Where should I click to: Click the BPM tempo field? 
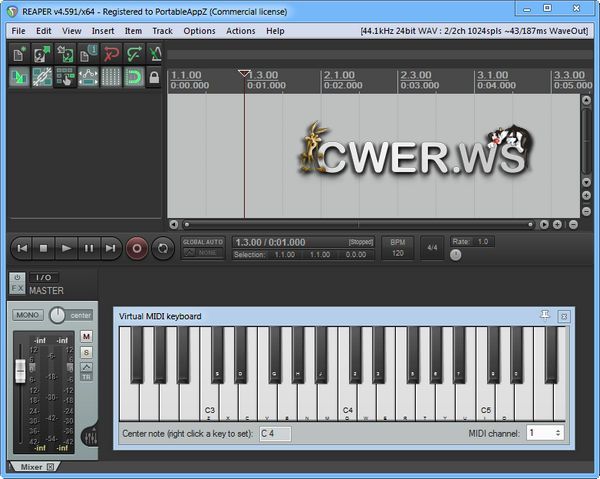tap(397, 247)
